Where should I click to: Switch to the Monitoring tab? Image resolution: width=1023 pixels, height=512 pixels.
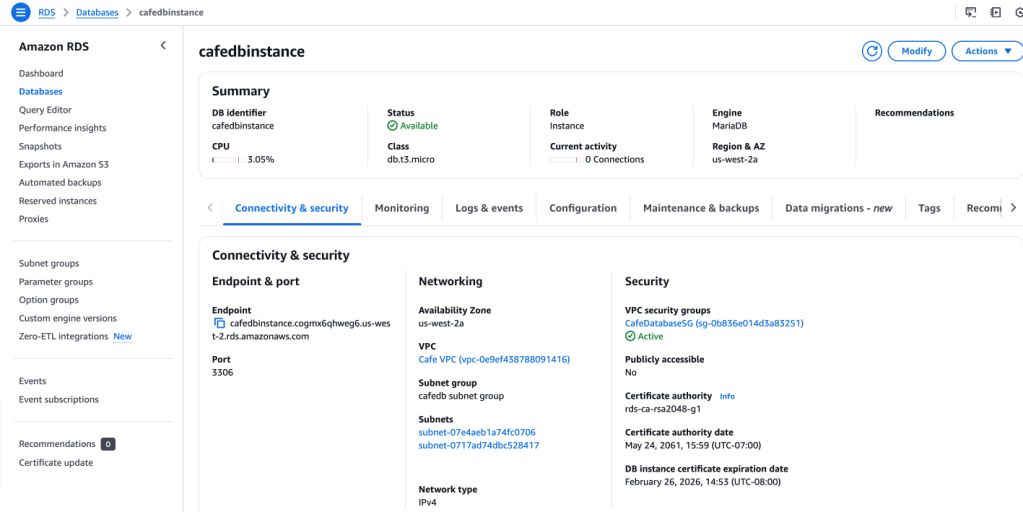(x=401, y=208)
